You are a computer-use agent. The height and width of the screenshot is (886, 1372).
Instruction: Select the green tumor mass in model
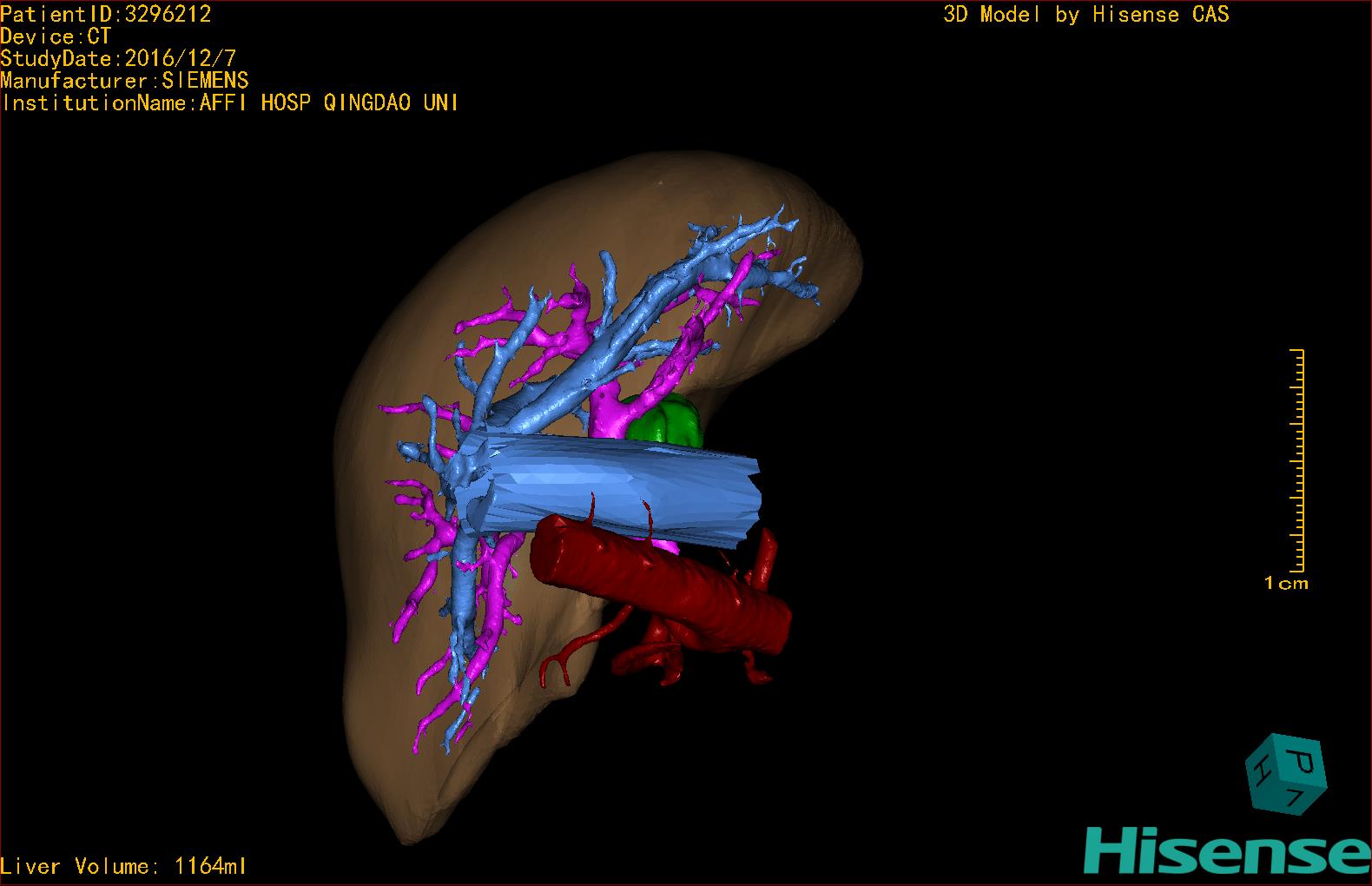click(x=667, y=423)
